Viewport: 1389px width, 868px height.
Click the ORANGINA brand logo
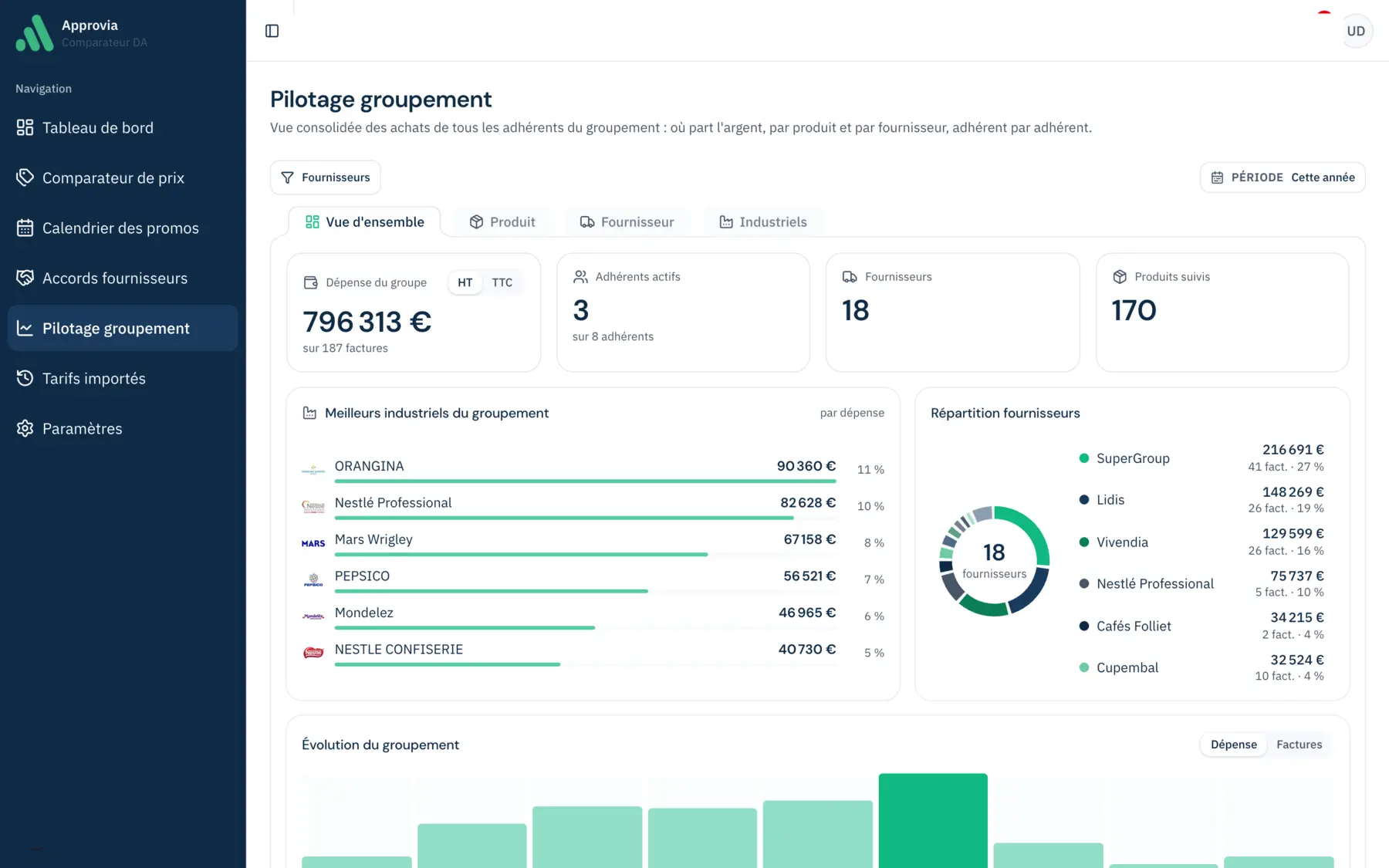(313, 469)
